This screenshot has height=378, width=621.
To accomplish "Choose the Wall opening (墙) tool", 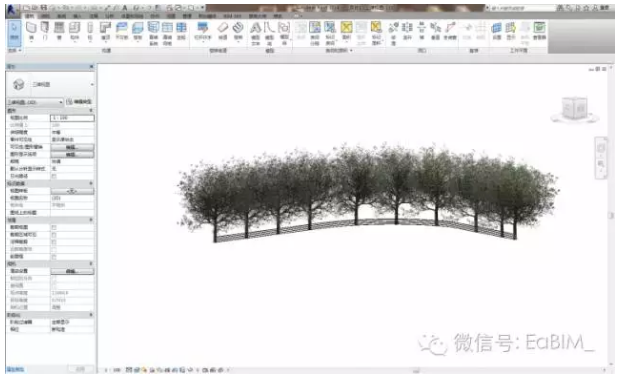I will 422,32.
